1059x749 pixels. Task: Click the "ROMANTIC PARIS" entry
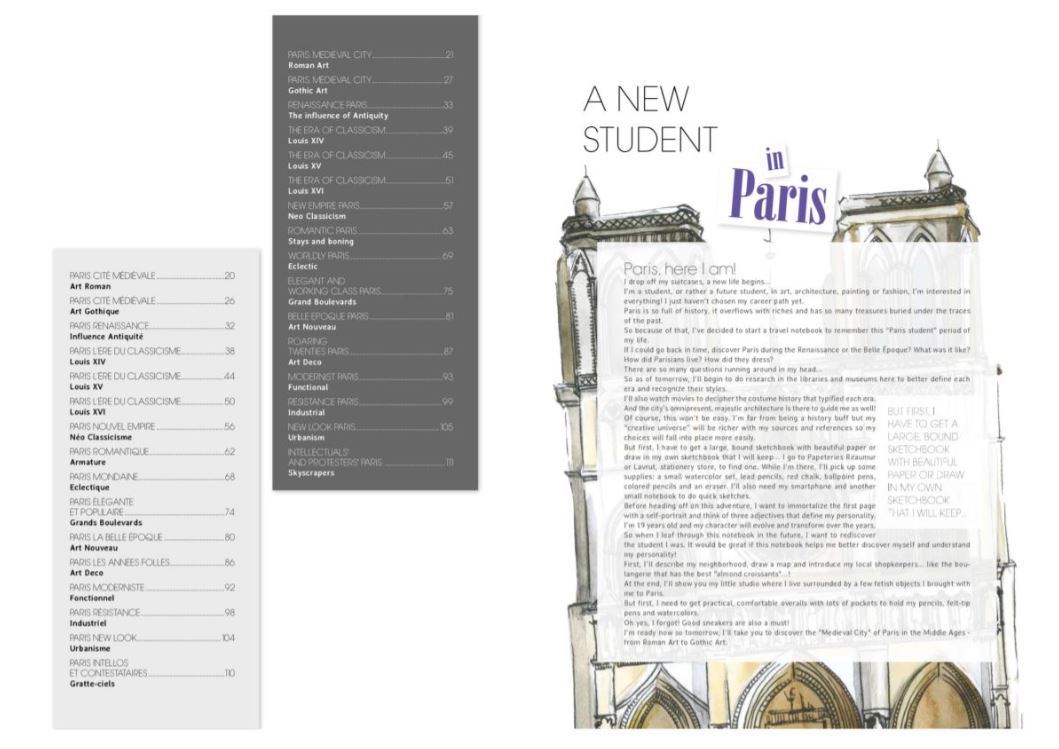[371, 230]
